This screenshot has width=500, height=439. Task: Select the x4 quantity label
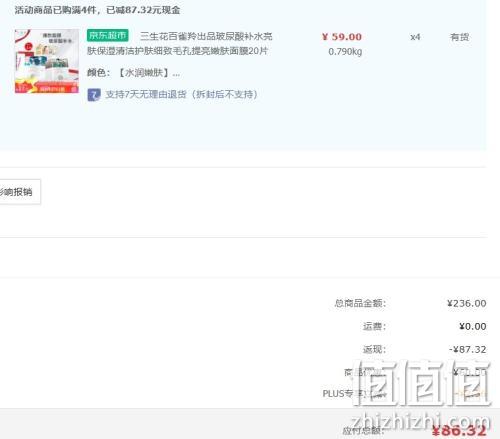tap(415, 37)
